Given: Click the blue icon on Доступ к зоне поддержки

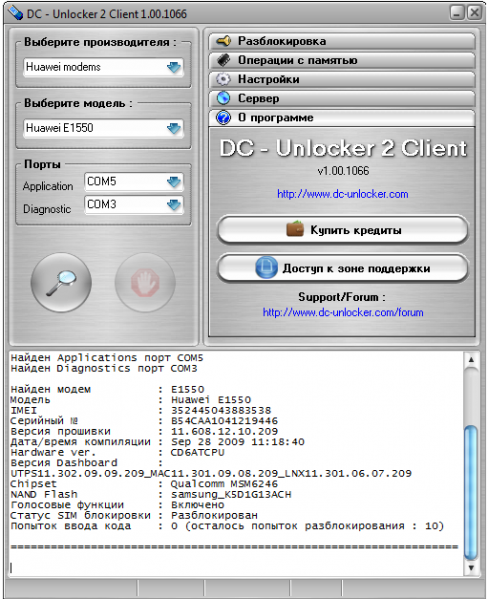Looking at the screenshot, I should [267, 267].
